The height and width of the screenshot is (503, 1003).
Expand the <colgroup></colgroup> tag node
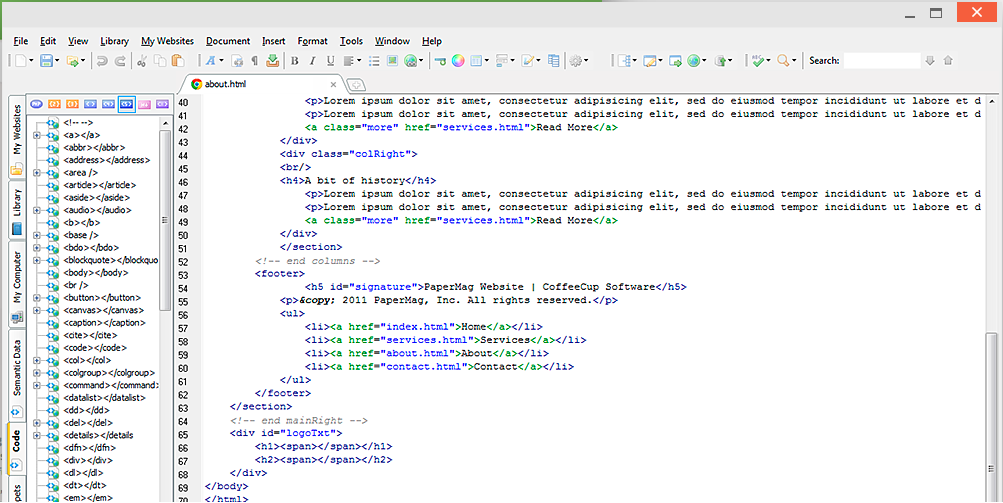[37, 372]
